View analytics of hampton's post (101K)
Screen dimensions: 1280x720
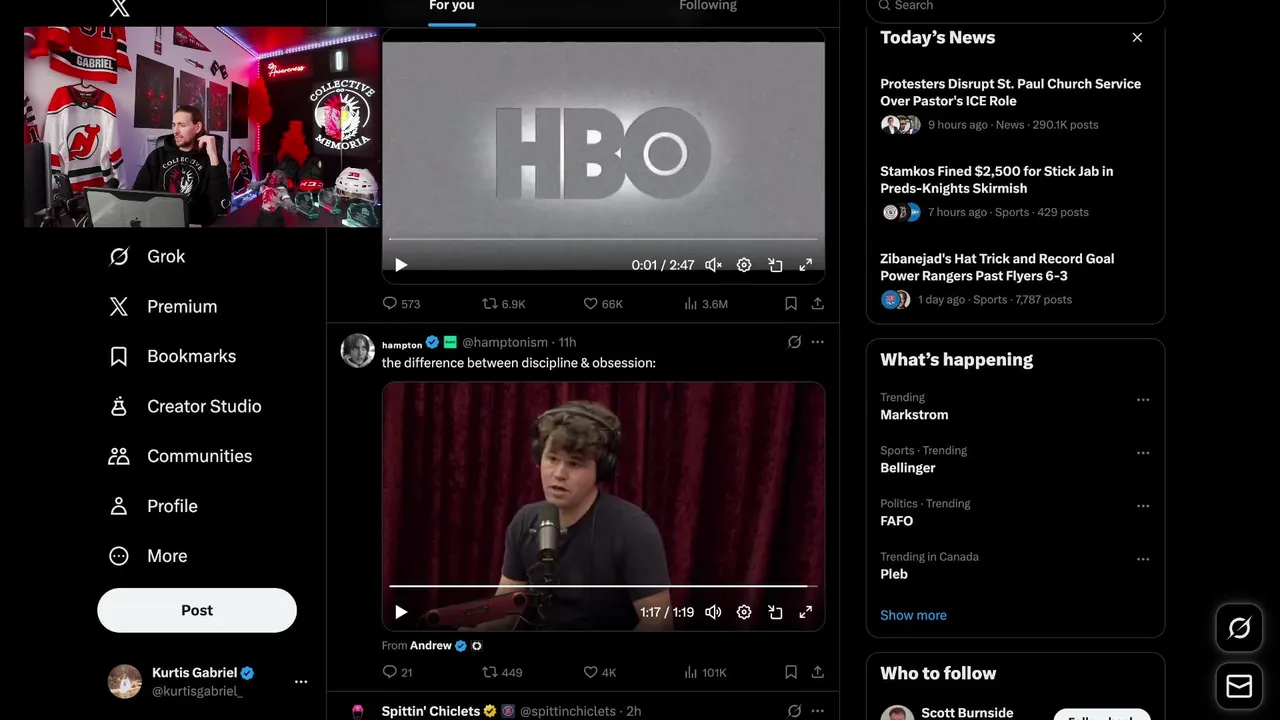pos(706,672)
